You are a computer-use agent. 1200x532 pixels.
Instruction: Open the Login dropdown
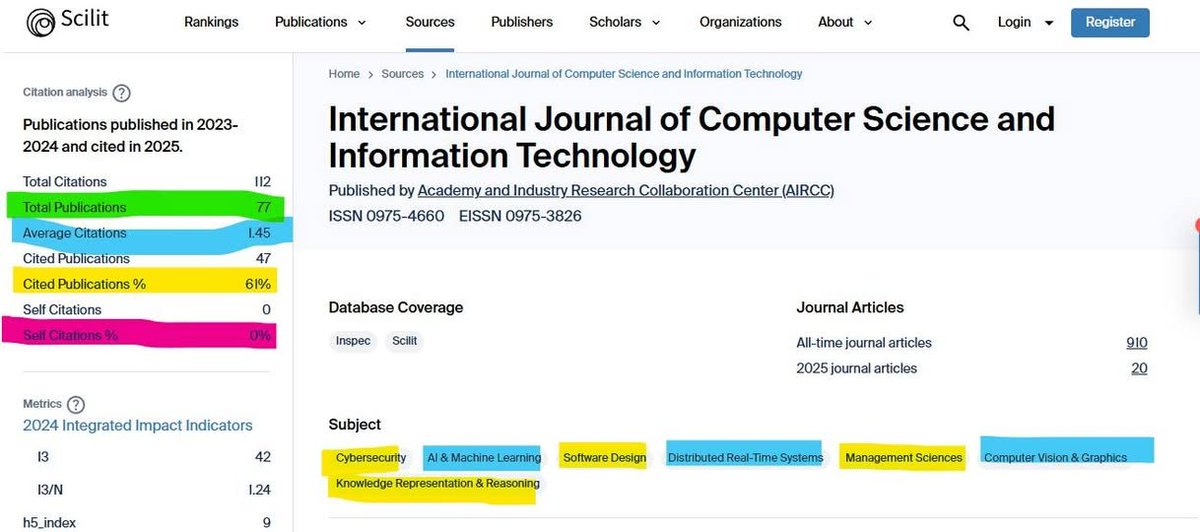(1025, 22)
